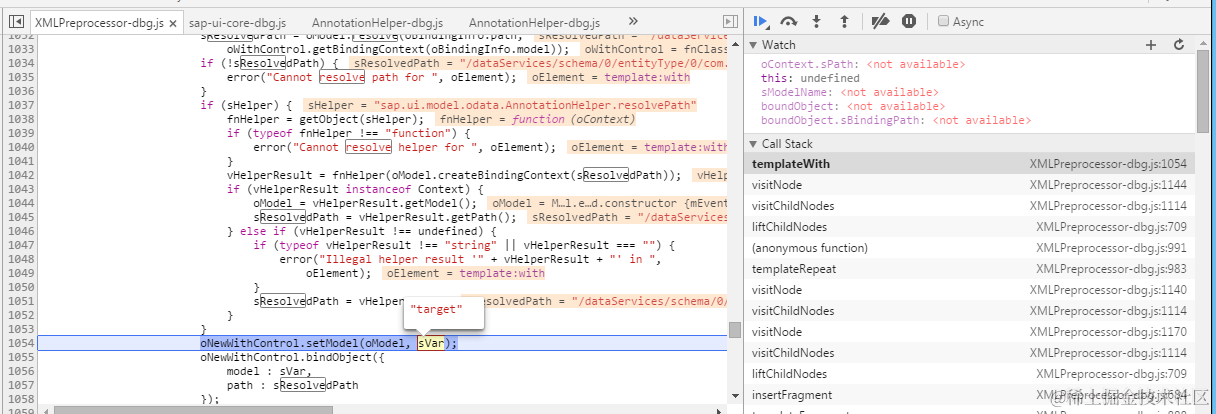This screenshot has width=1216, height=414.
Task: Close the XMLPreprocessor-dbg.js tab
Action: (173, 22)
